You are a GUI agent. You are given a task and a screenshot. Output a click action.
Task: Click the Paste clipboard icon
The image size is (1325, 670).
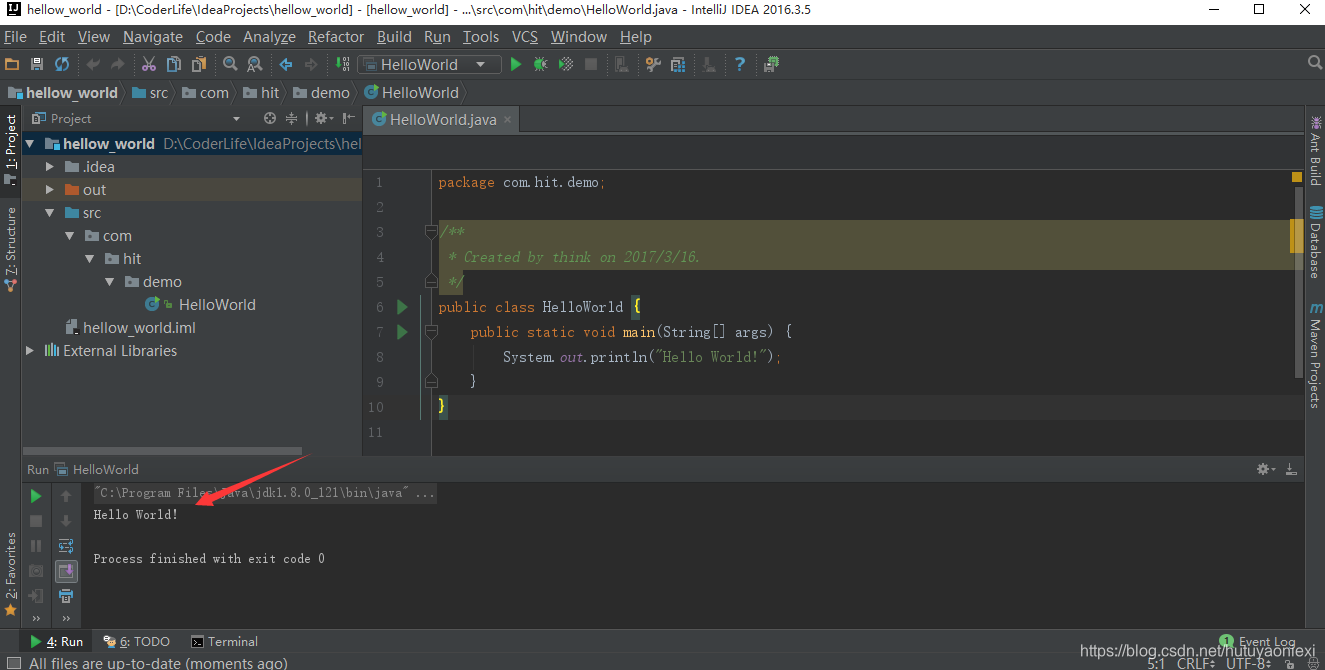199,64
